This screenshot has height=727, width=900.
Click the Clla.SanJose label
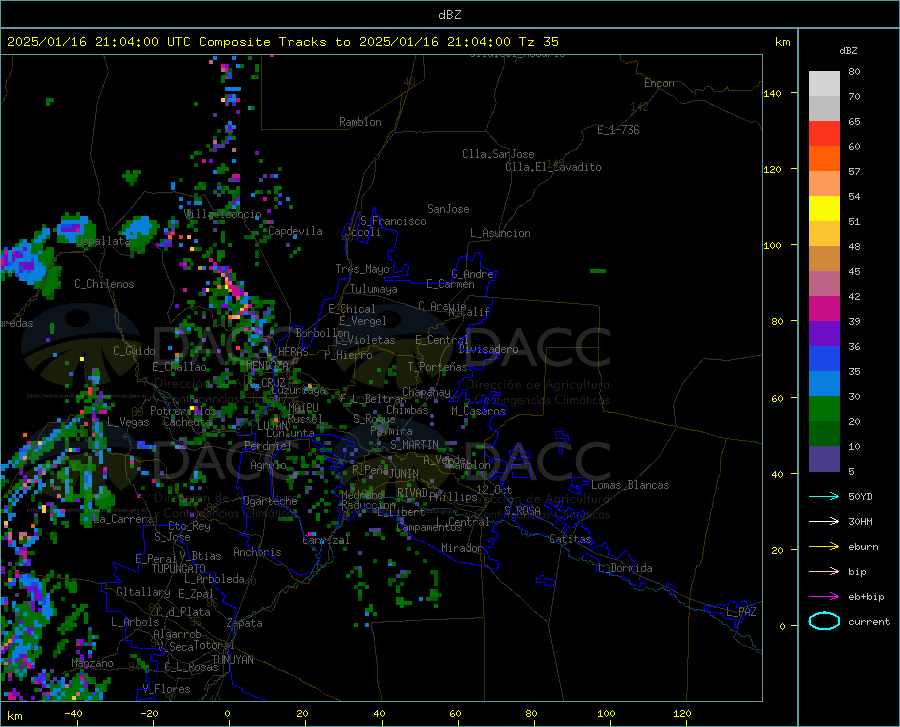click(x=498, y=154)
